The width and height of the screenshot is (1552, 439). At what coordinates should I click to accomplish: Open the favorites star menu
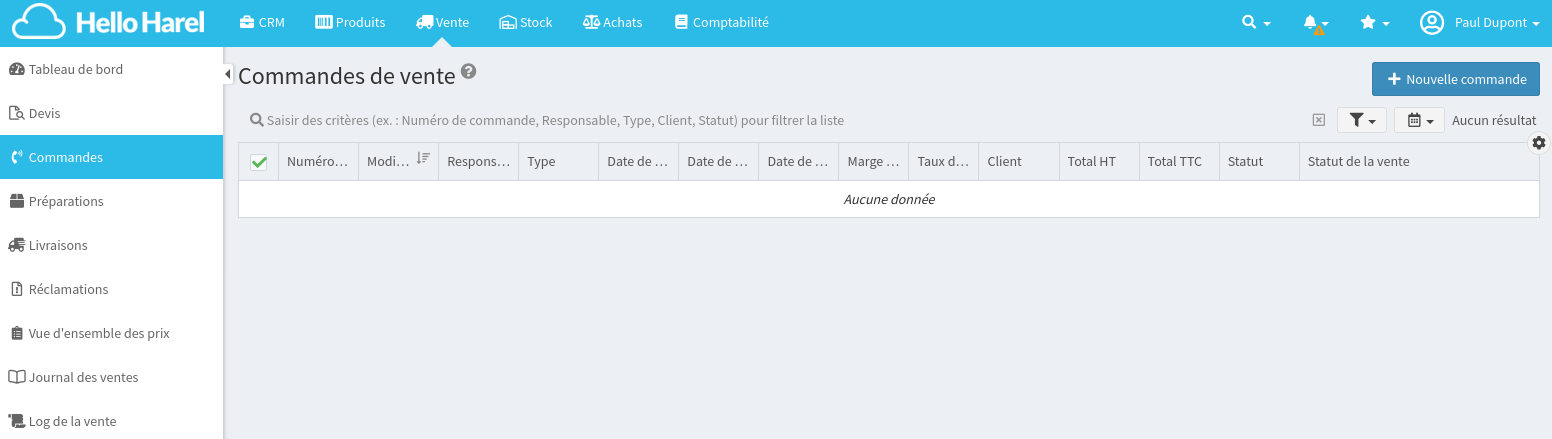pos(1374,23)
